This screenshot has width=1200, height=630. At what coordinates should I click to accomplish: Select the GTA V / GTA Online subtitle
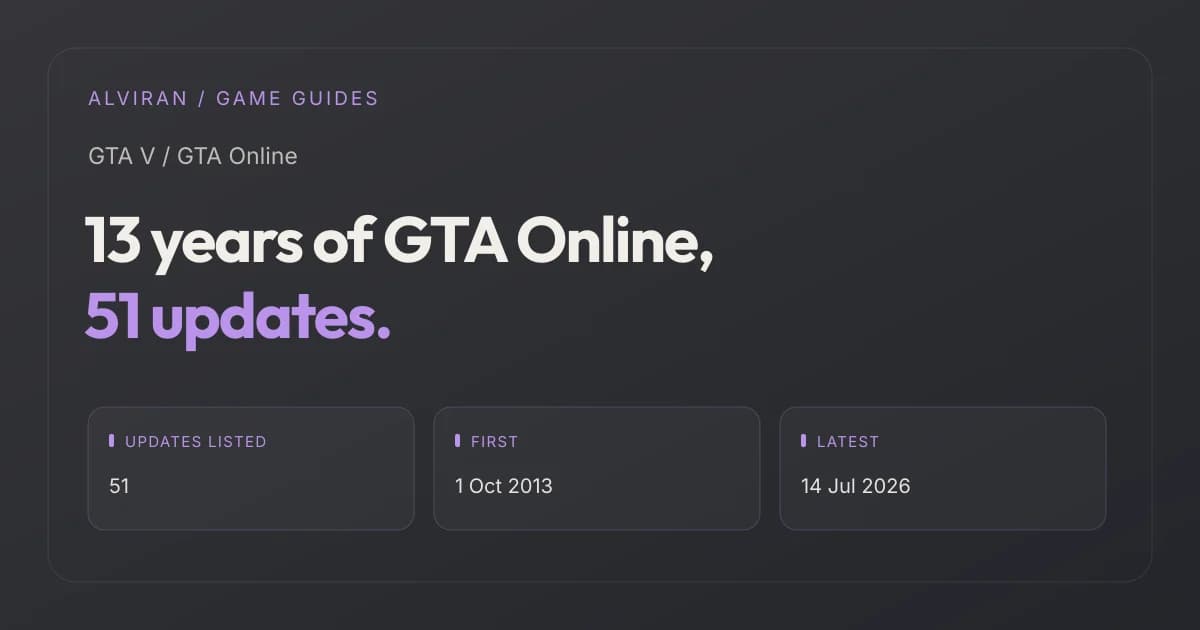193,156
